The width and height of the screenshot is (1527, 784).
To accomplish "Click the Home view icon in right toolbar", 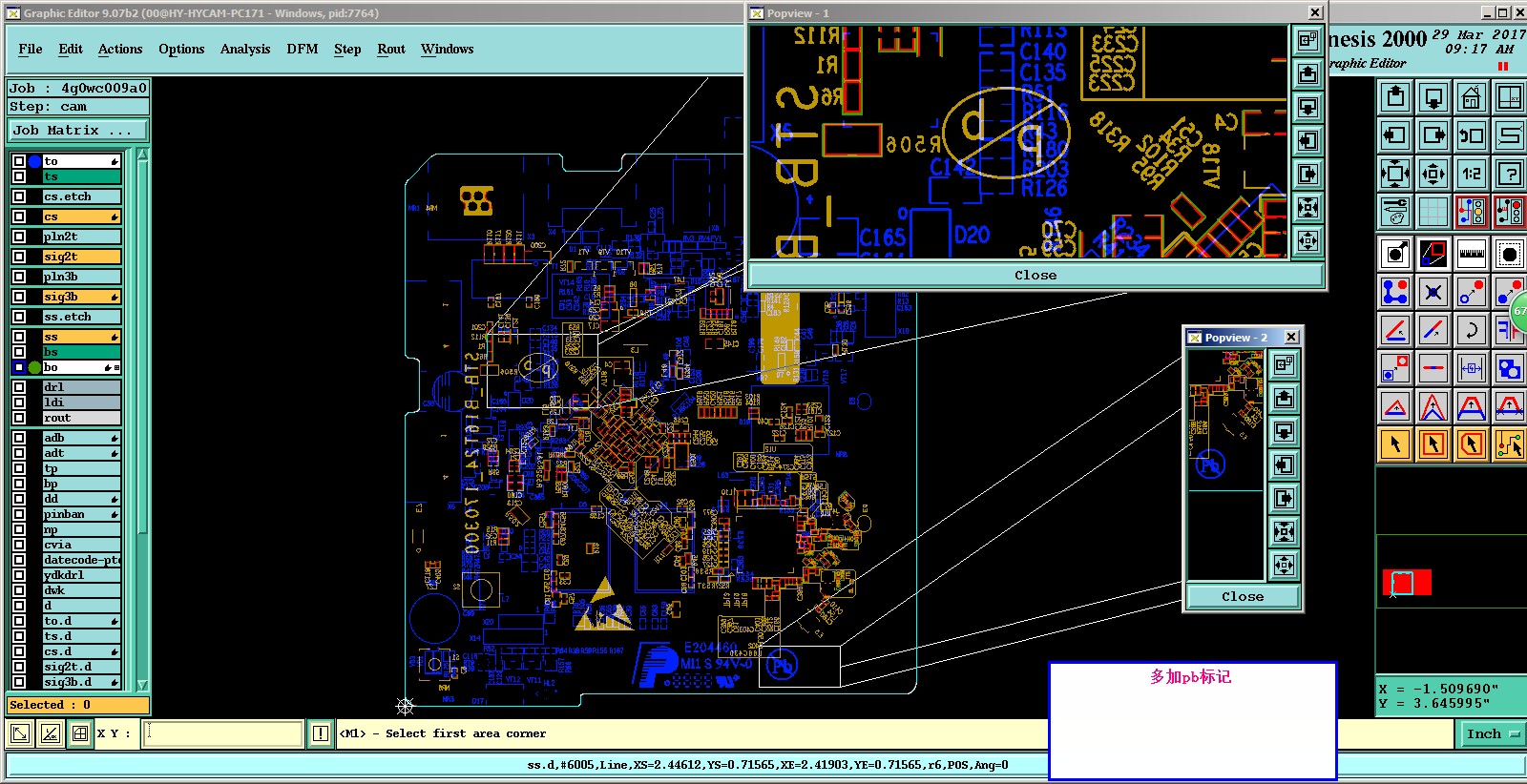I will [1471, 97].
